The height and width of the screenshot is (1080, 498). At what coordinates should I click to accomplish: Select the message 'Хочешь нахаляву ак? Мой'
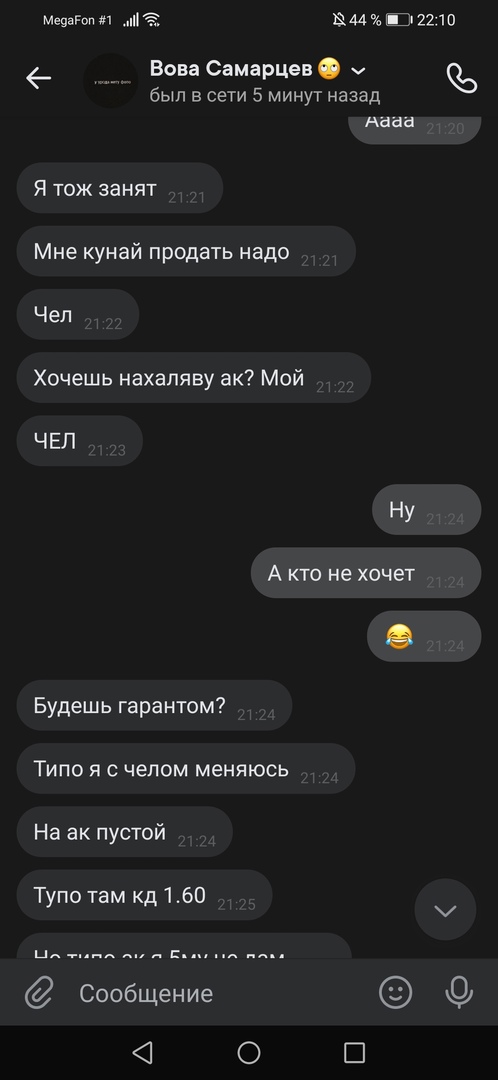pos(194,377)
